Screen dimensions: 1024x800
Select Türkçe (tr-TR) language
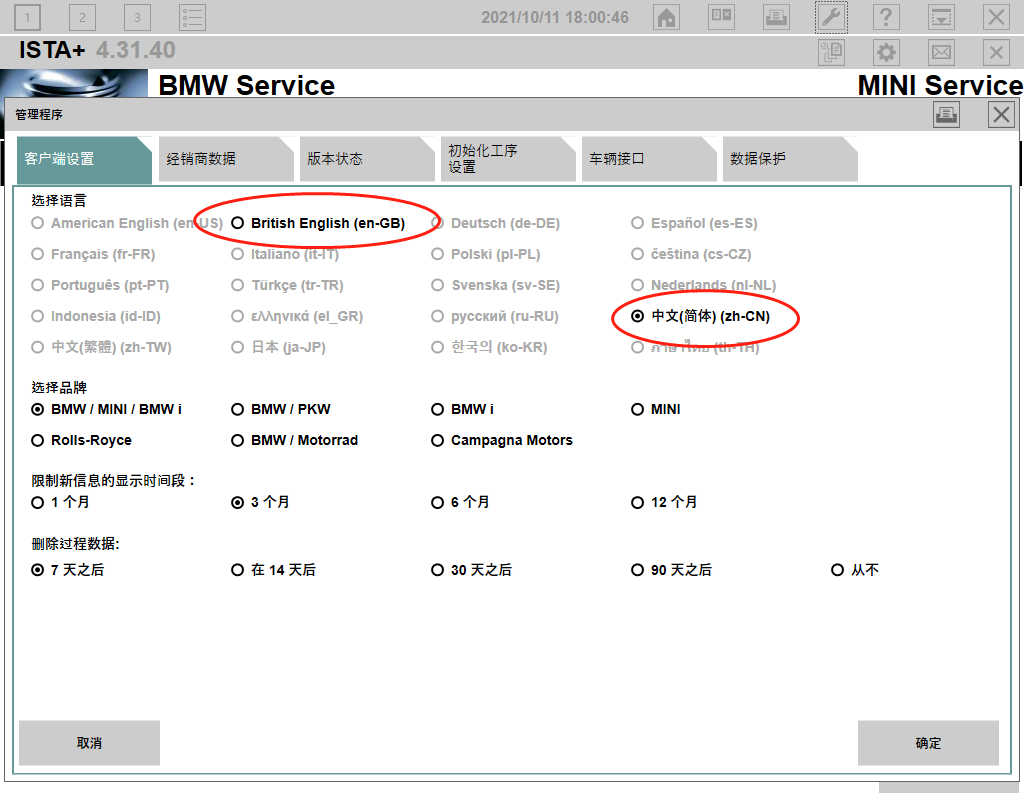coord(287,285)
